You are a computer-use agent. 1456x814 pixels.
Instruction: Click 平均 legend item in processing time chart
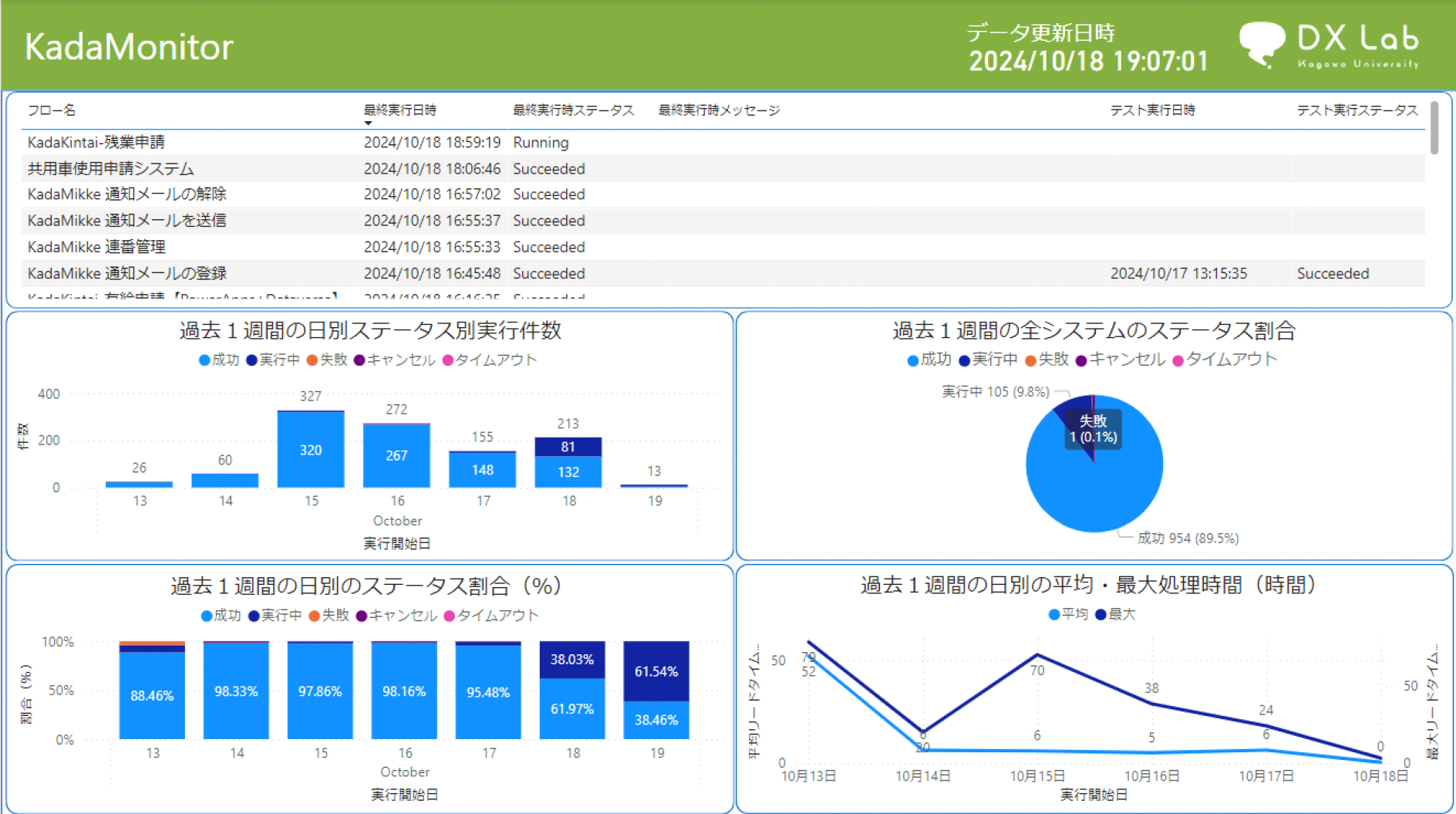1069,615
